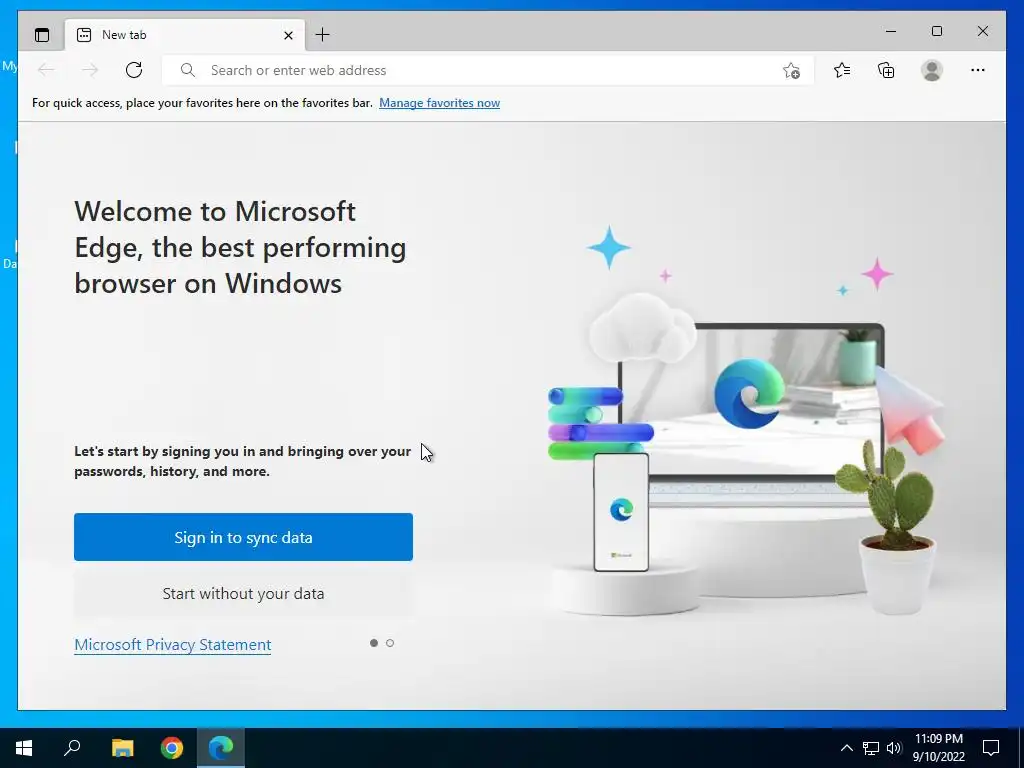Open File Explorer from taskbar

122,748
